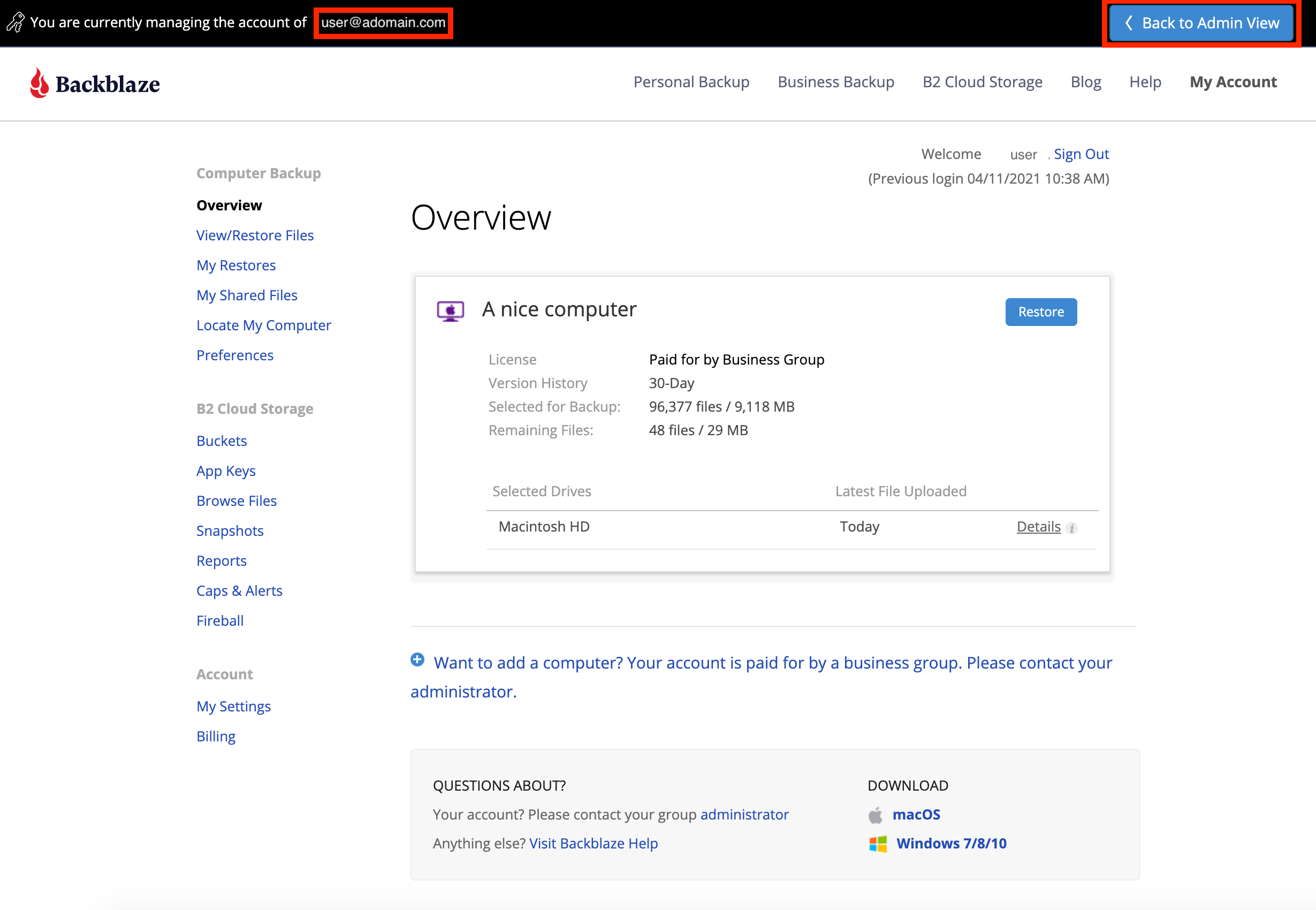Click the DOWNLOAD heading
The height and width of the screenshot is (910, 1316).
coord(908,786)
